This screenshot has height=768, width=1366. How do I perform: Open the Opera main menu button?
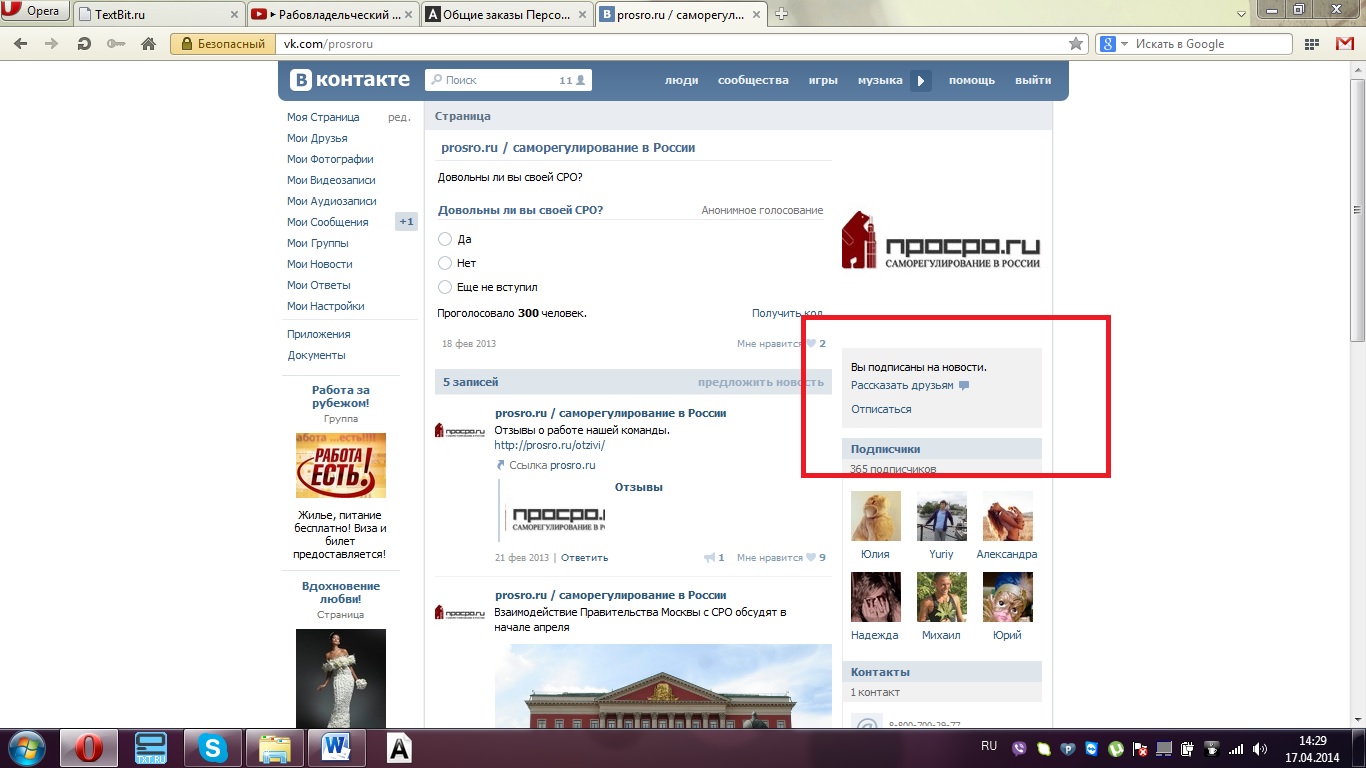tap(35, 12)
